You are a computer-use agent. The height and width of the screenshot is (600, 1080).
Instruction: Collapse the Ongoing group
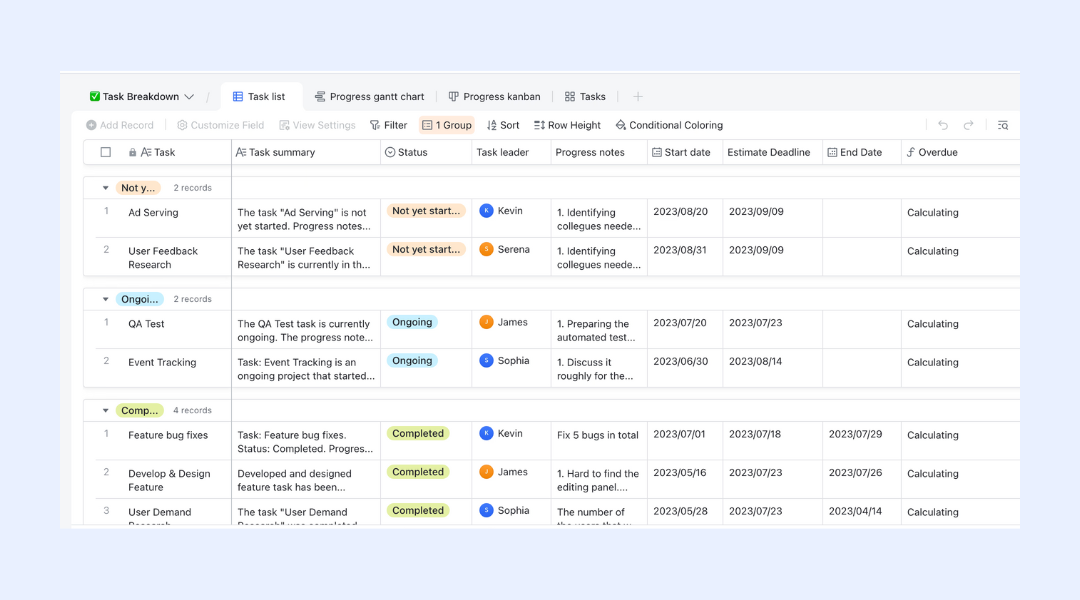click(105, 300)
